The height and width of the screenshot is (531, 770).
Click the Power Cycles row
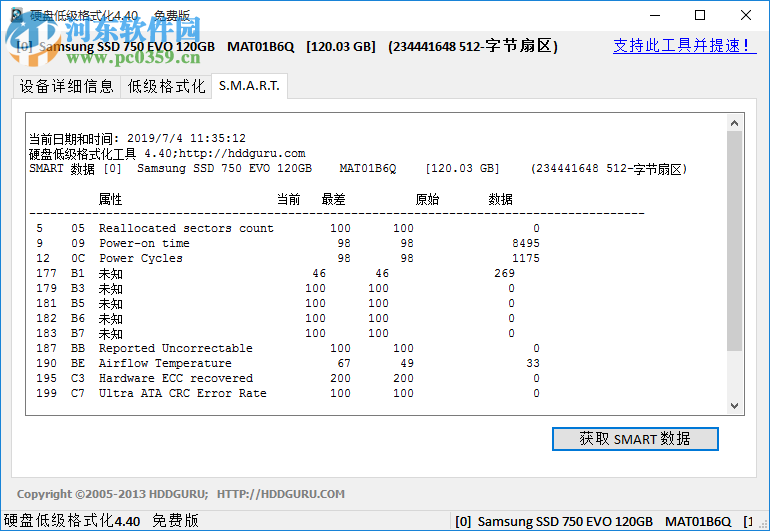(x=287, y=258)
